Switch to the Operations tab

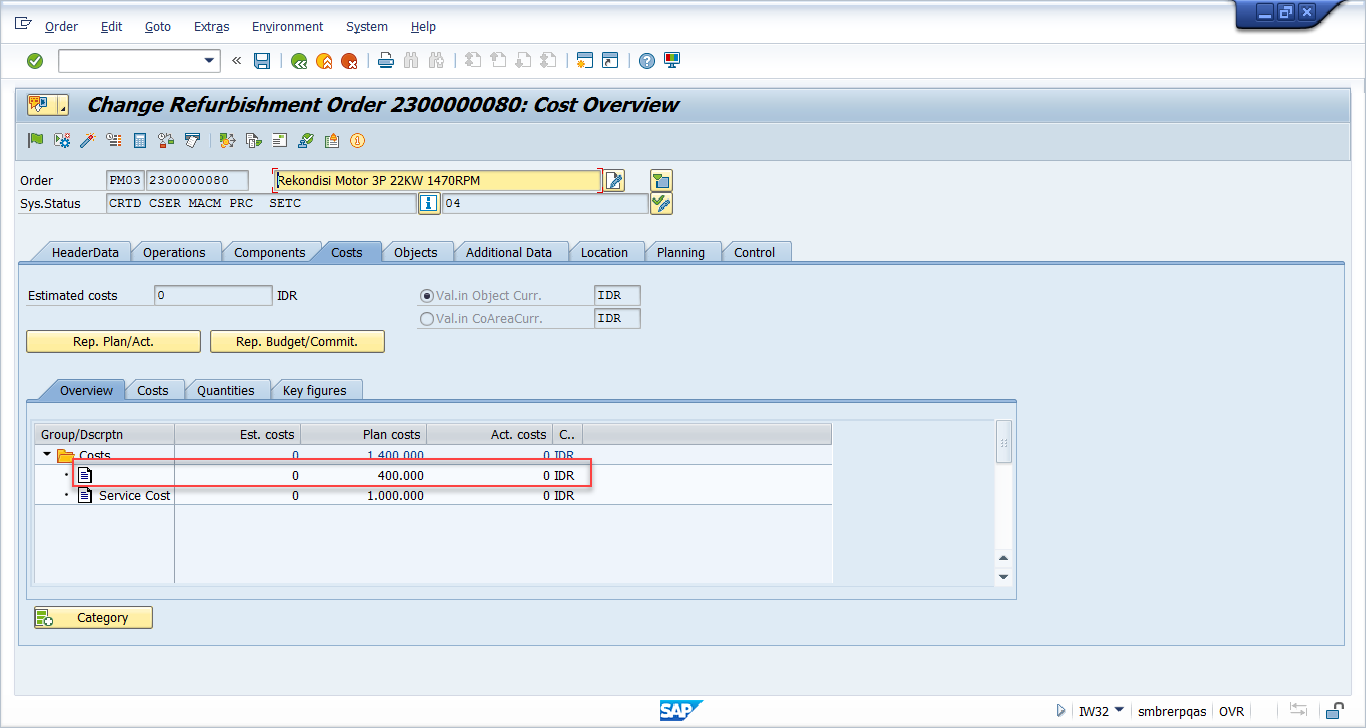coord(174,253)
